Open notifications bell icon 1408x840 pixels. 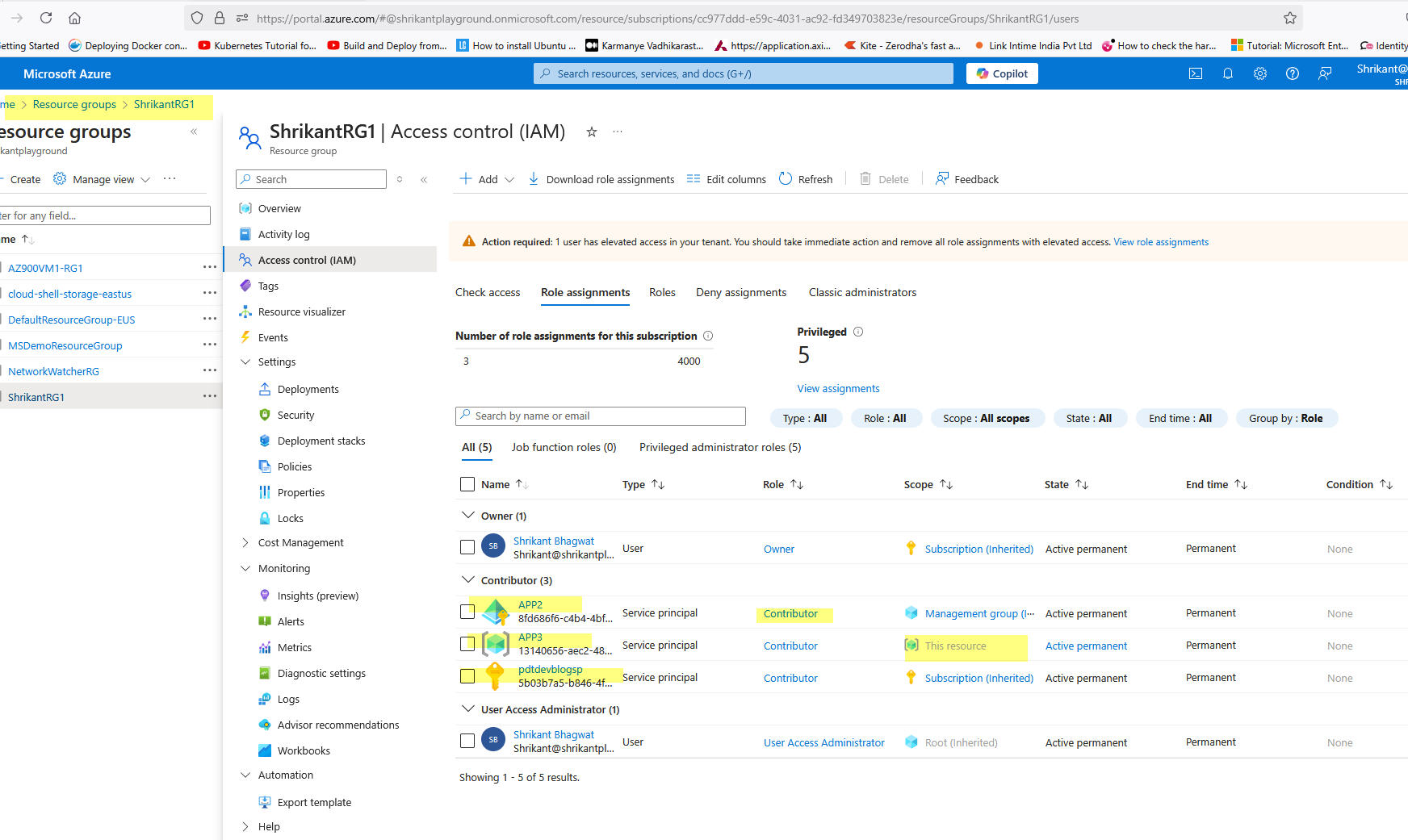coord(1228,73)
